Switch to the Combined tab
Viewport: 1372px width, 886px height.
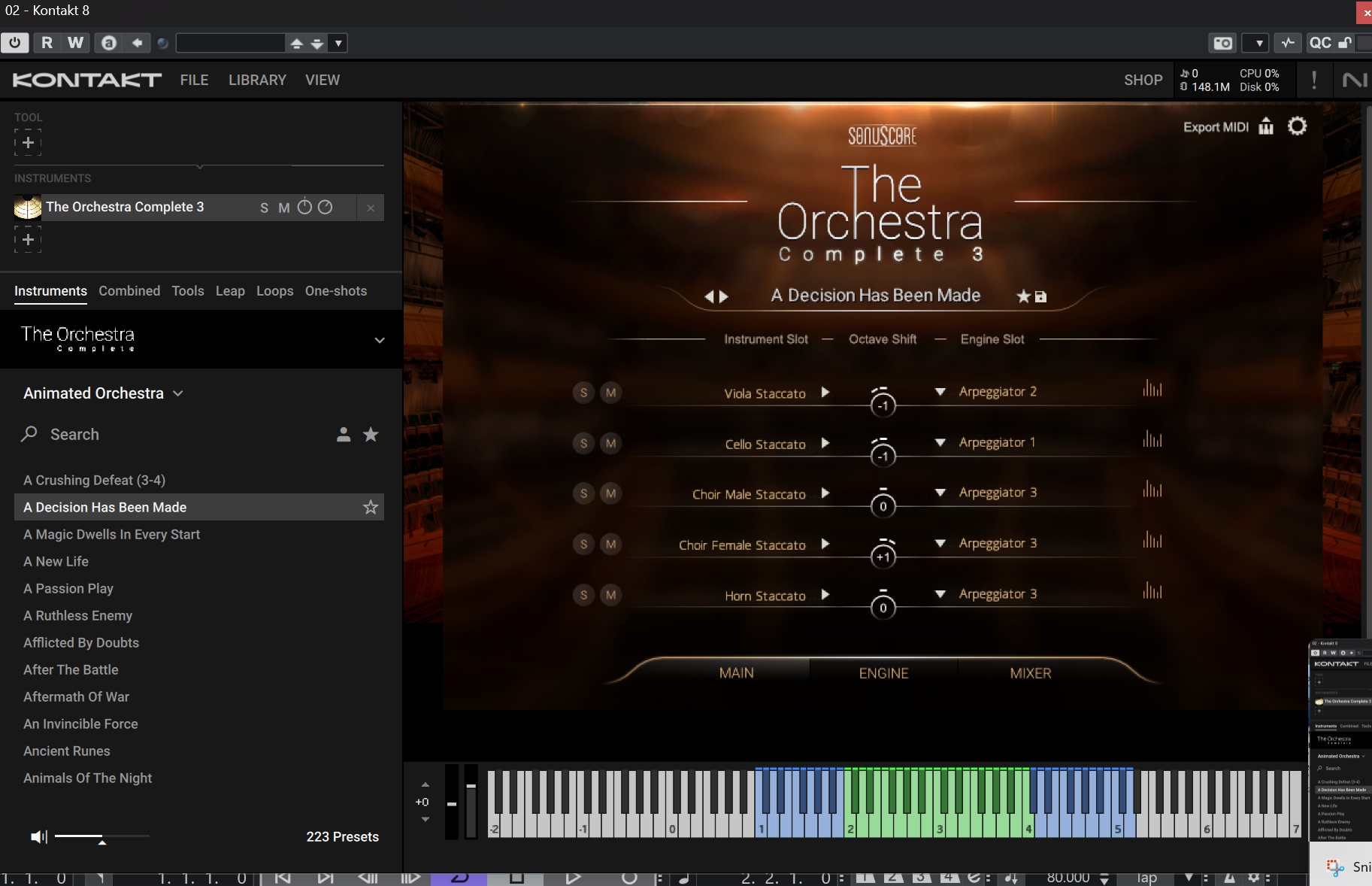[x=129, y=291]
